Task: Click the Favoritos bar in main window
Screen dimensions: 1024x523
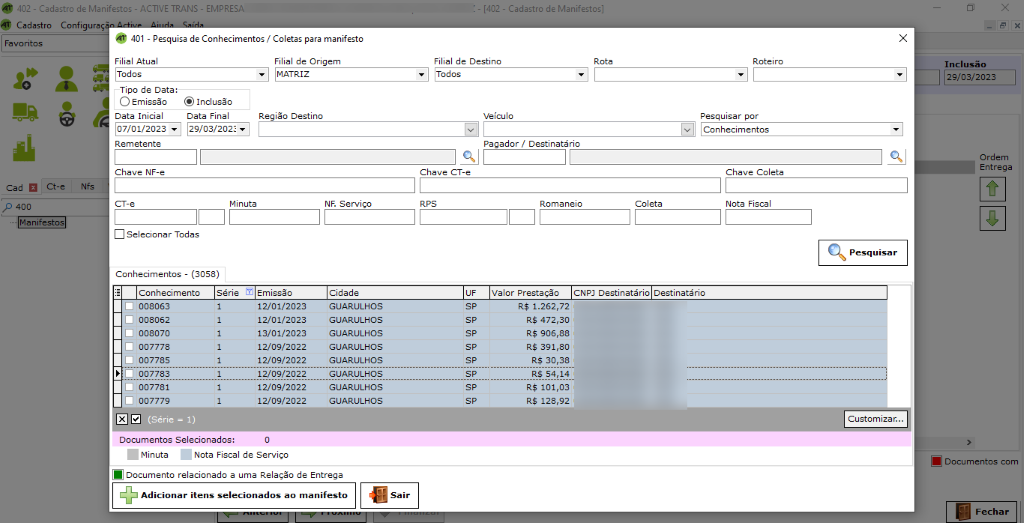Action: click(x=55, y=43)
